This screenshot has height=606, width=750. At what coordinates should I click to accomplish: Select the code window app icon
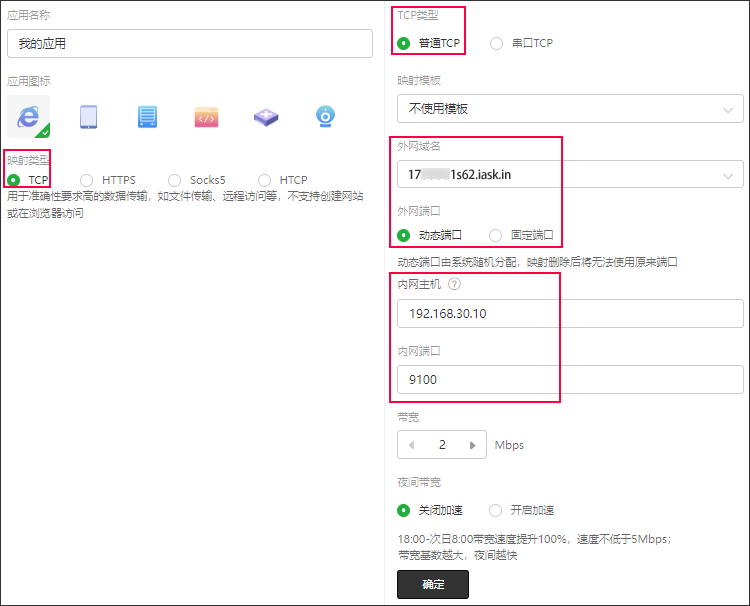pyautogui.click(x=207, y=117)
